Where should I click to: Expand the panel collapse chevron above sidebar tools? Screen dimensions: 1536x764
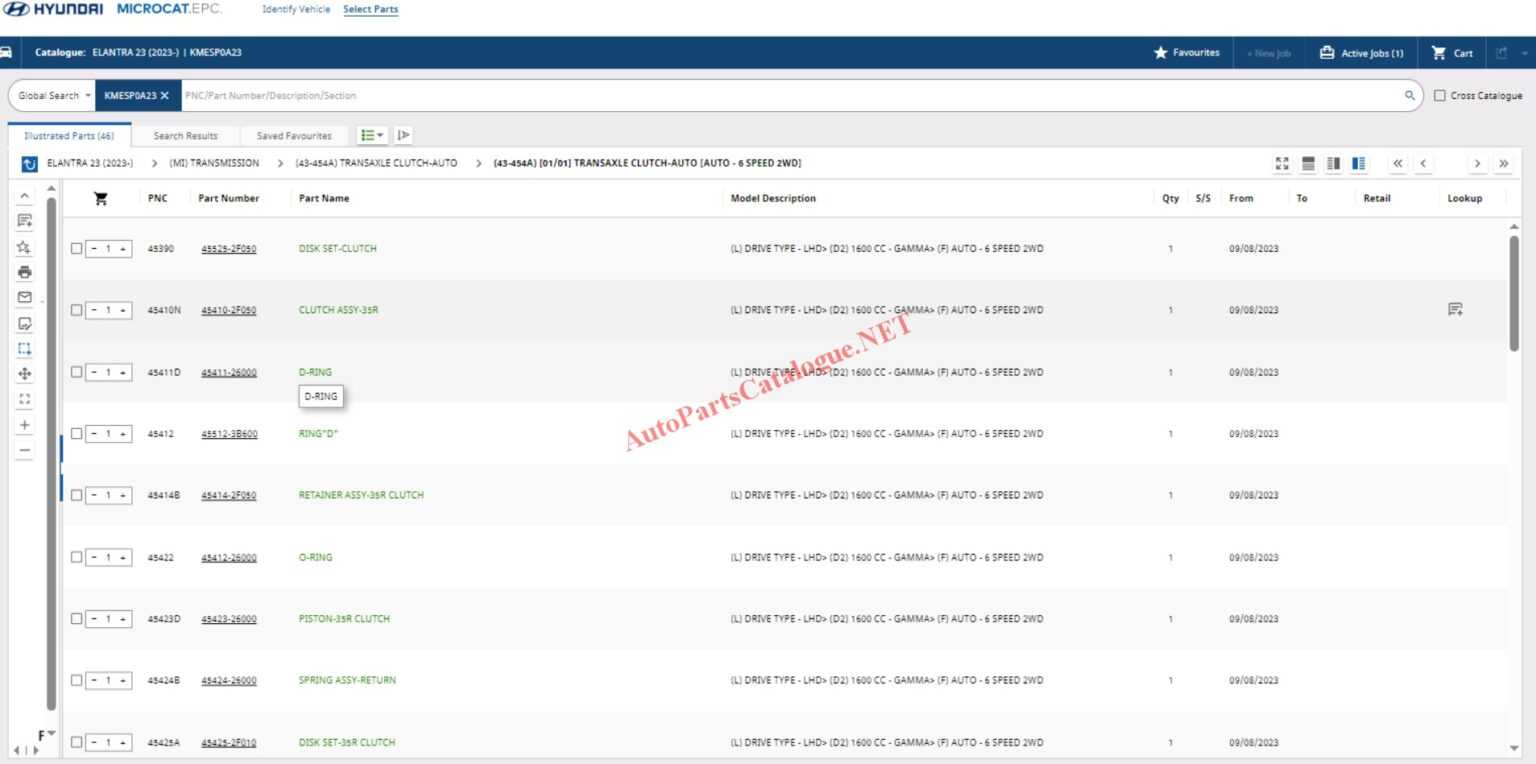pyautogui.click(x=25, y=196)
